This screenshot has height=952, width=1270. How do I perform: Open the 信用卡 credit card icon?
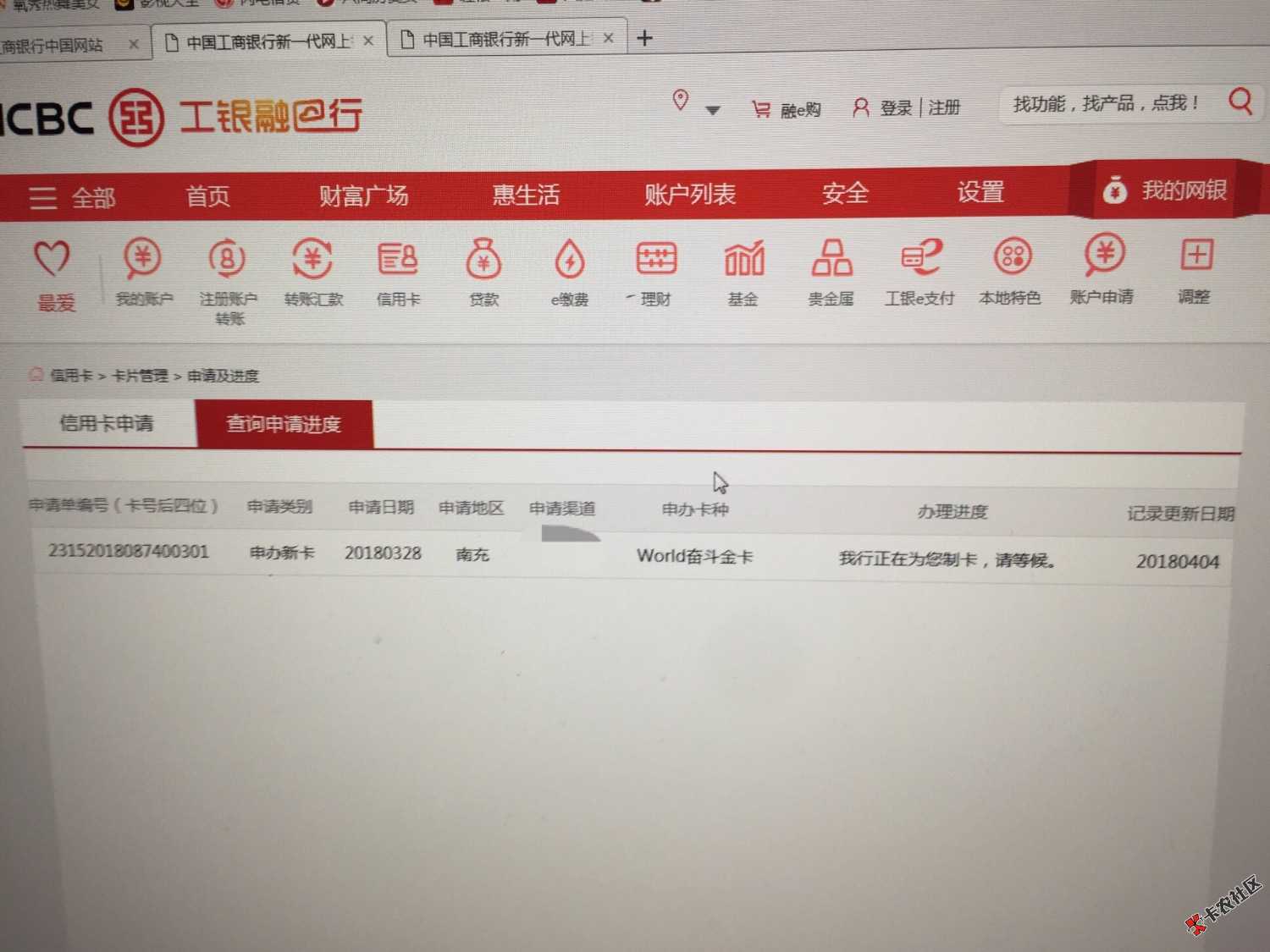[397, 259]
